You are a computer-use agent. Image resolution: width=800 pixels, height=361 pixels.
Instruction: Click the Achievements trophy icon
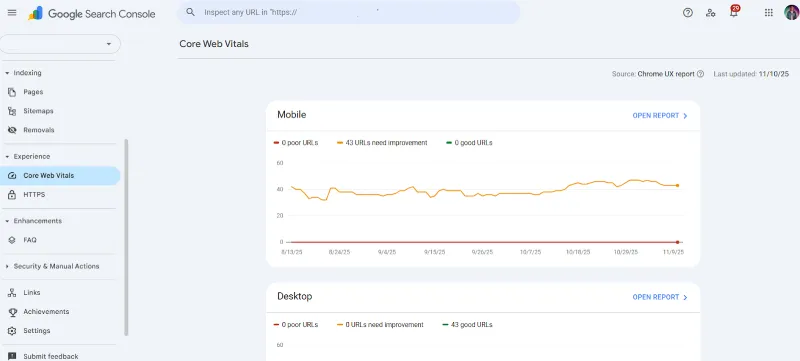(x=12, y=312)
